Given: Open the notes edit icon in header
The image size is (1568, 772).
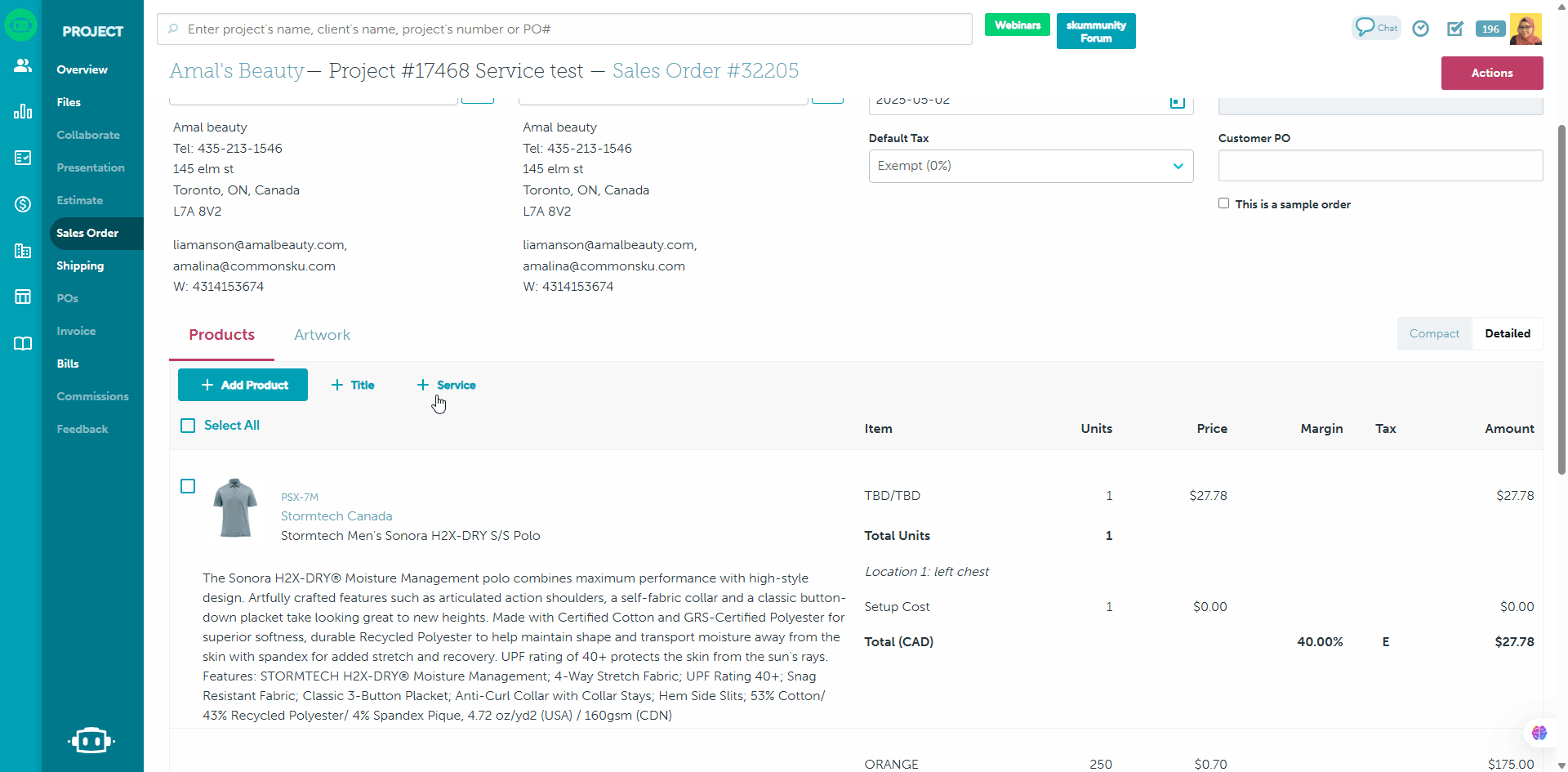Looking at the screenshot, I should click(x=1455, y=29).
